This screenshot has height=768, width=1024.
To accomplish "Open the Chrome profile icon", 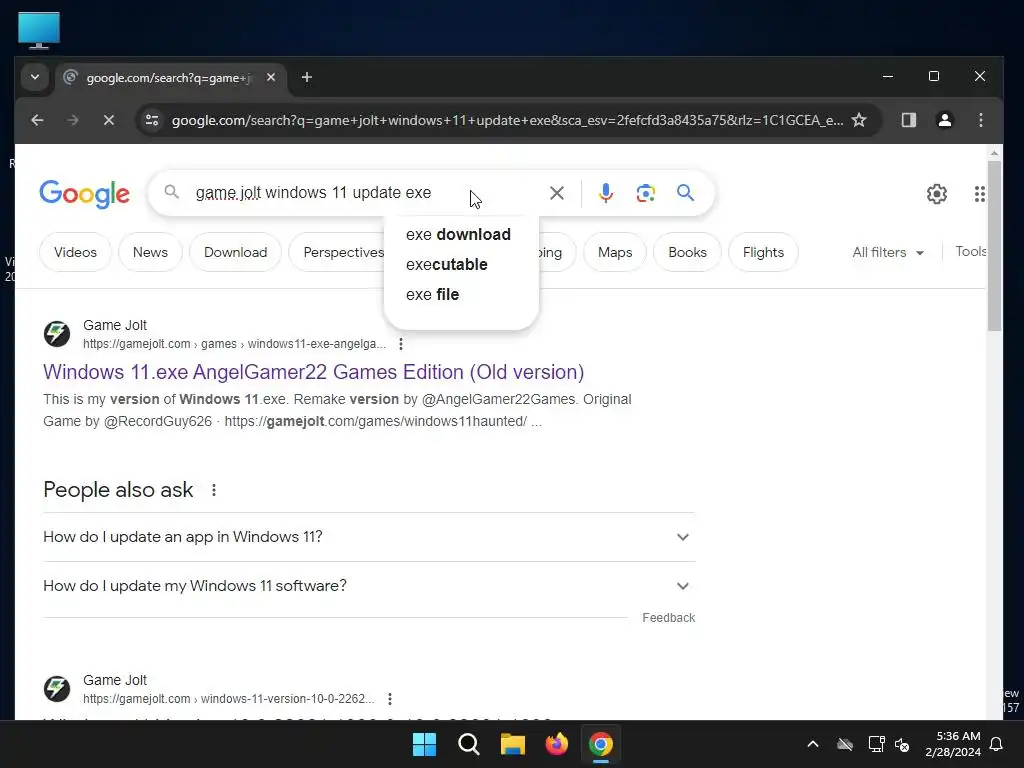I will tap(945, 120).
